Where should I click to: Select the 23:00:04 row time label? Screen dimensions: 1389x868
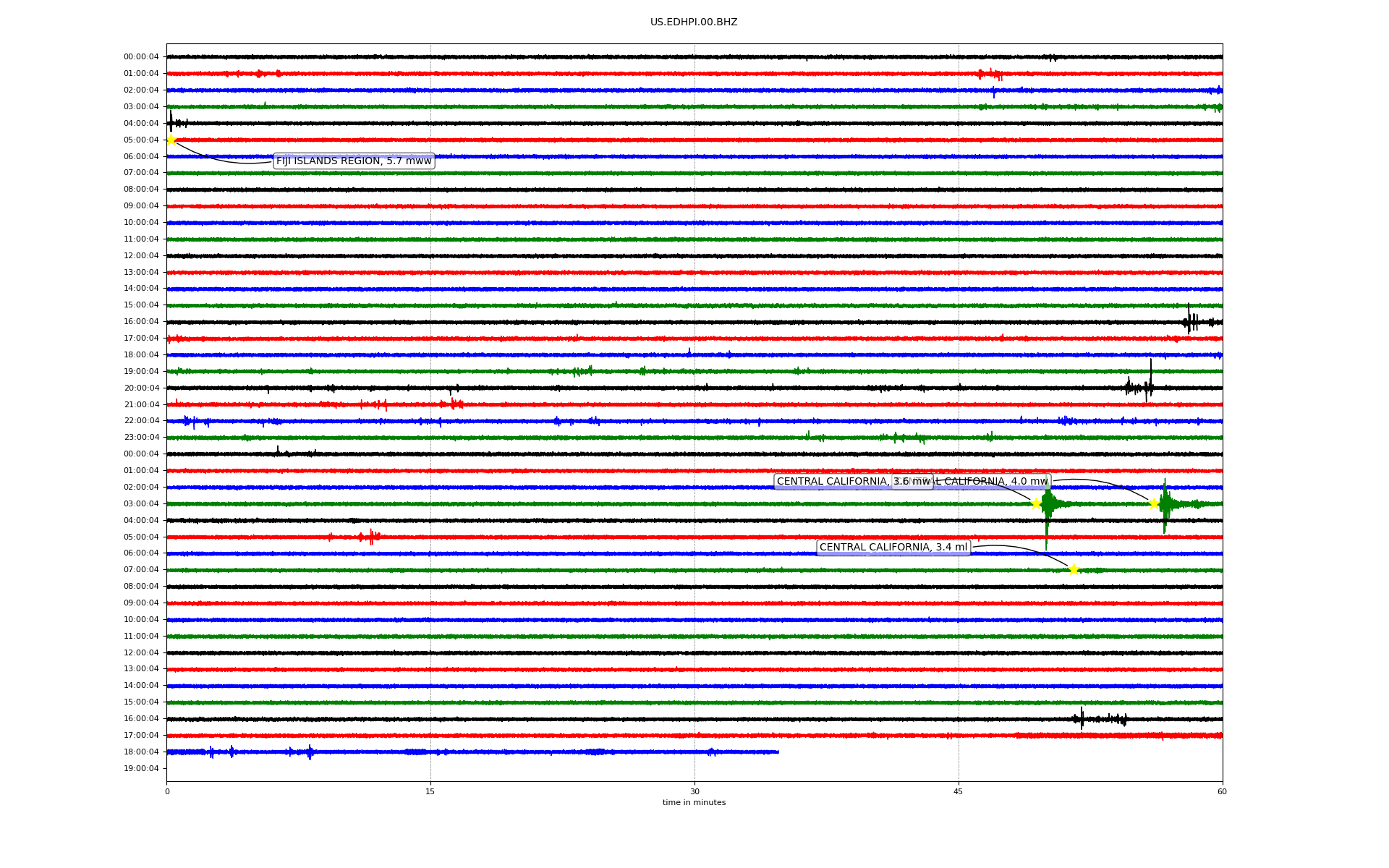[141, 438]
